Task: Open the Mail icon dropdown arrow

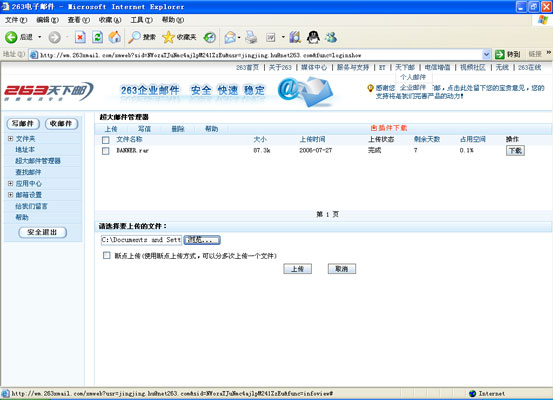Action: [x=239, y=37]
